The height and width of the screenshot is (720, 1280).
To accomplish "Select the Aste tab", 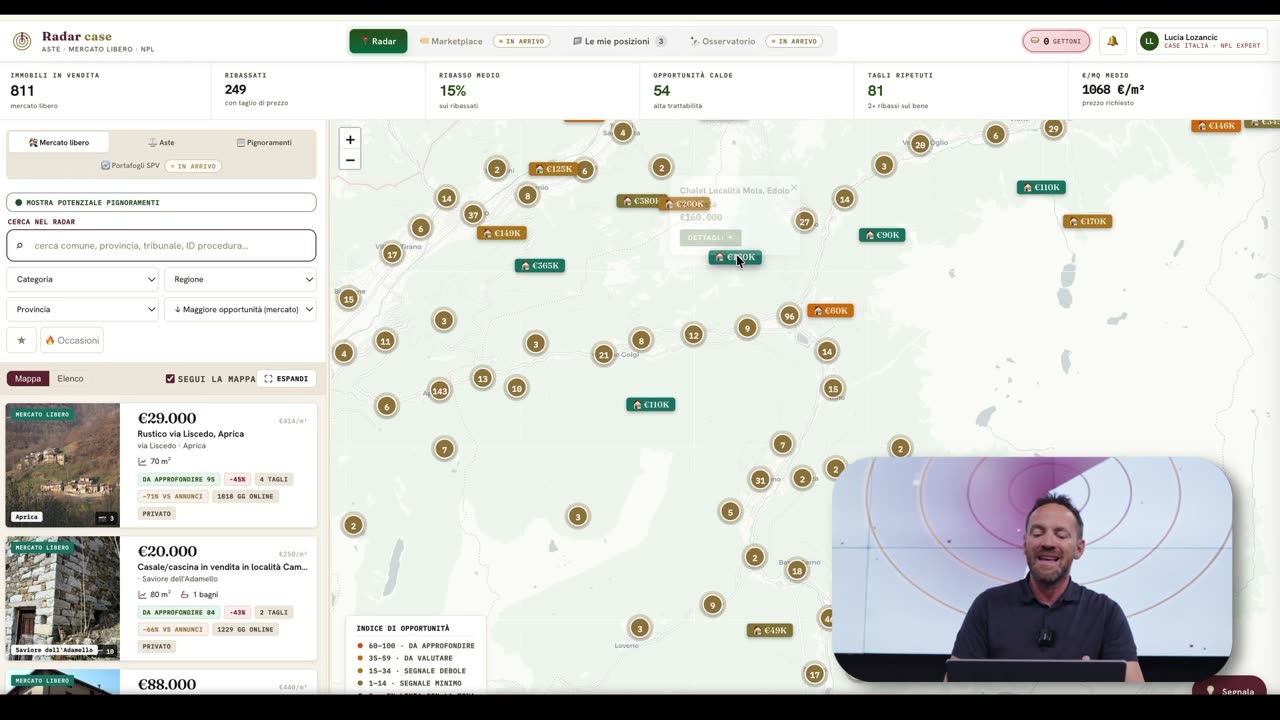I will pos(161,142).
